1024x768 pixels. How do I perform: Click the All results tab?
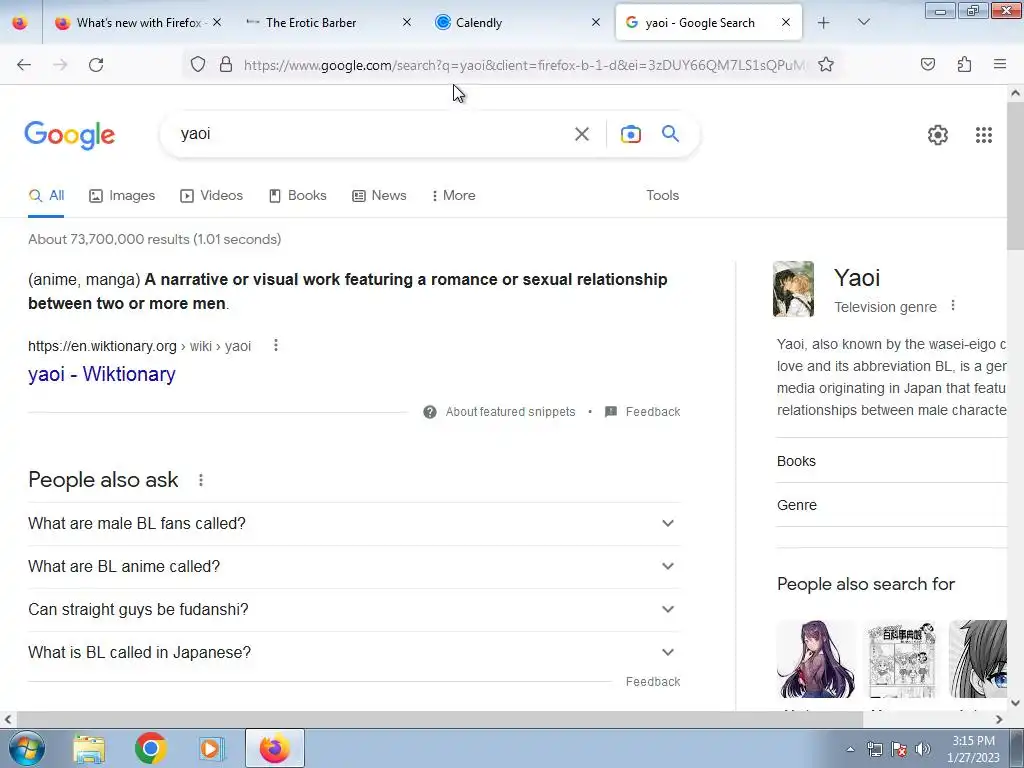46,195
